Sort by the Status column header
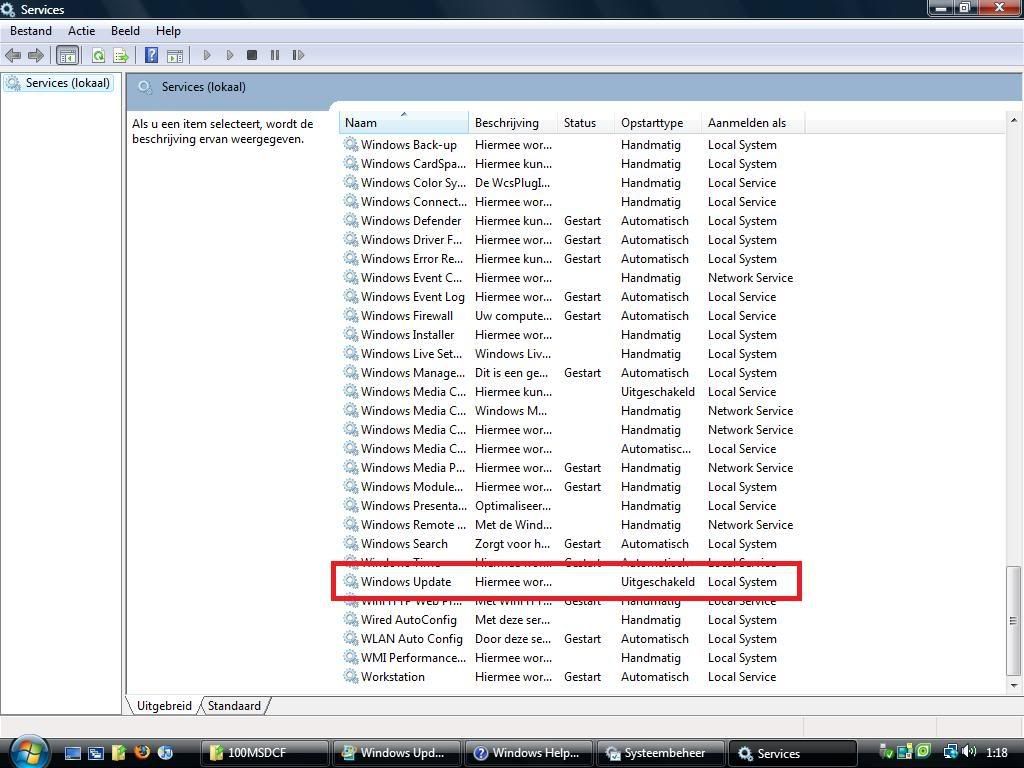Image resolution: width=1024 pixels, height=768 pixels. coord(586,122)
